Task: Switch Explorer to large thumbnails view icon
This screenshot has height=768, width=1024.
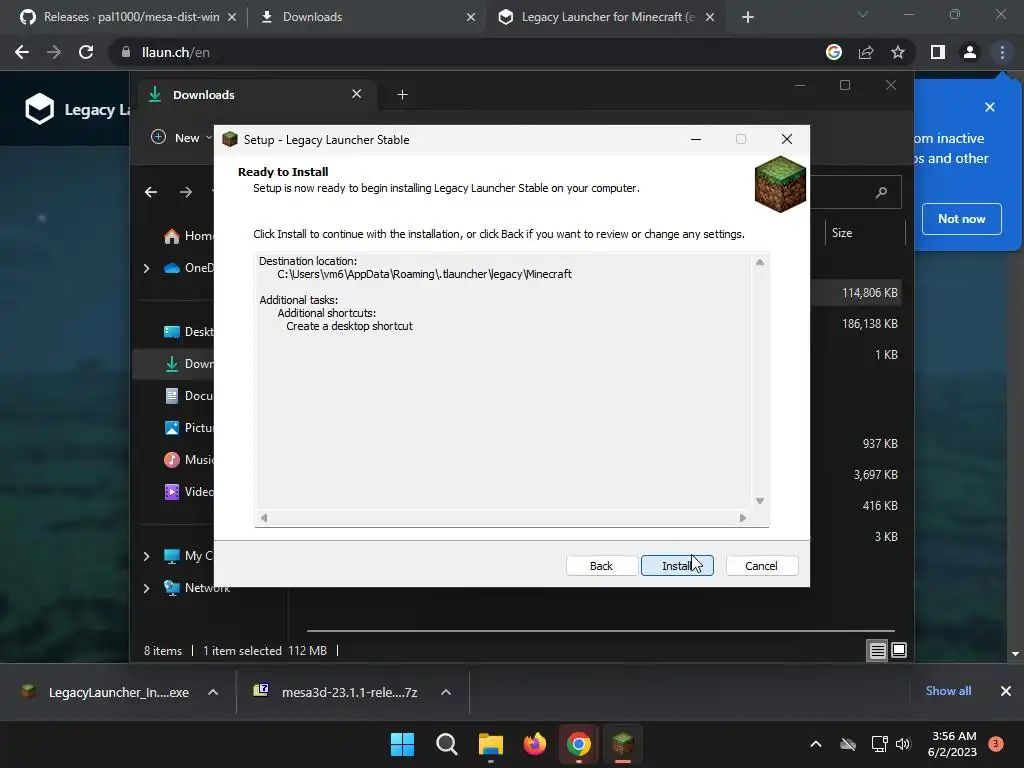Action: 899,650
